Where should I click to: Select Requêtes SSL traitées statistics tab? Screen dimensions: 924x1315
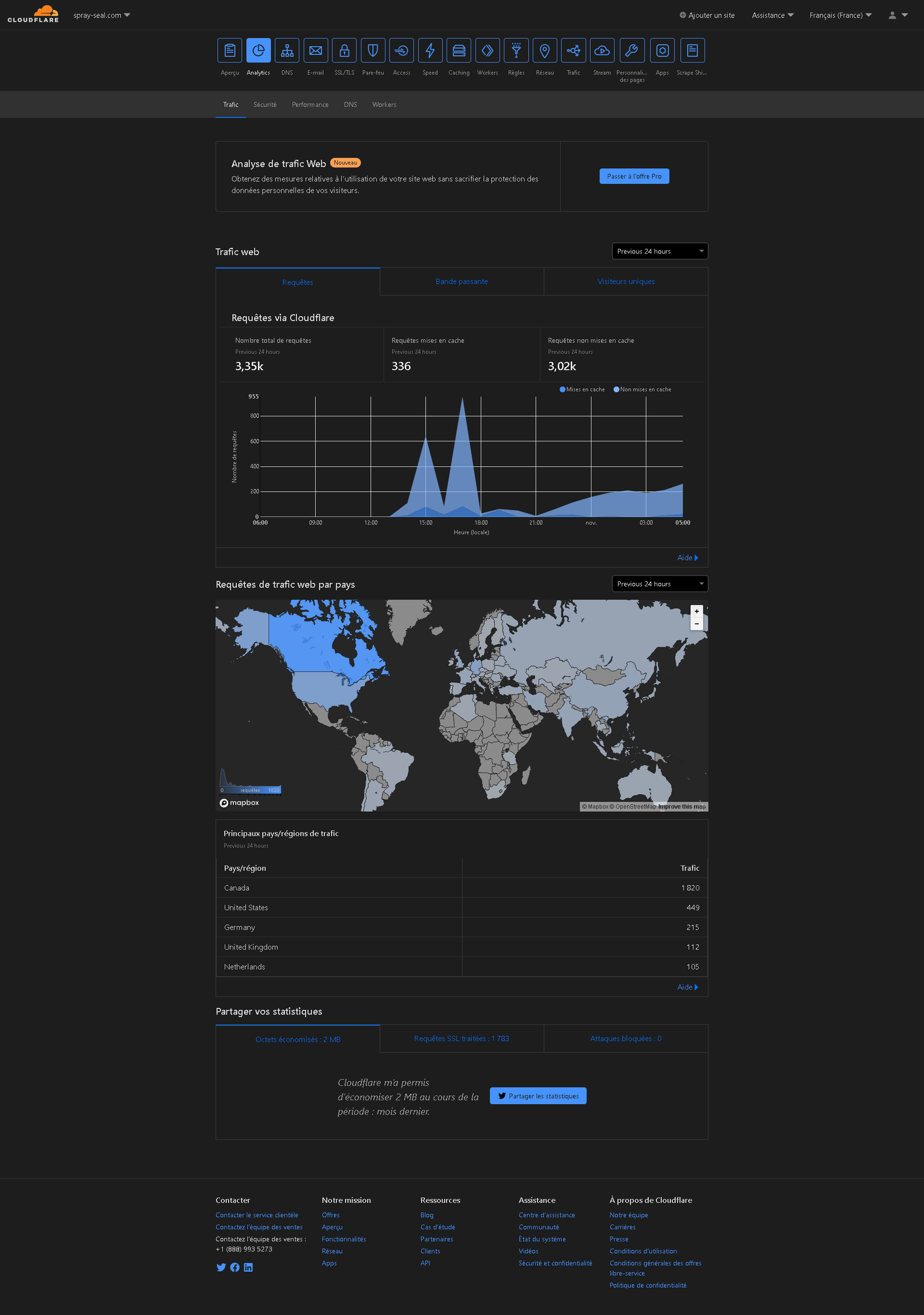click(x=462, y=1038)
